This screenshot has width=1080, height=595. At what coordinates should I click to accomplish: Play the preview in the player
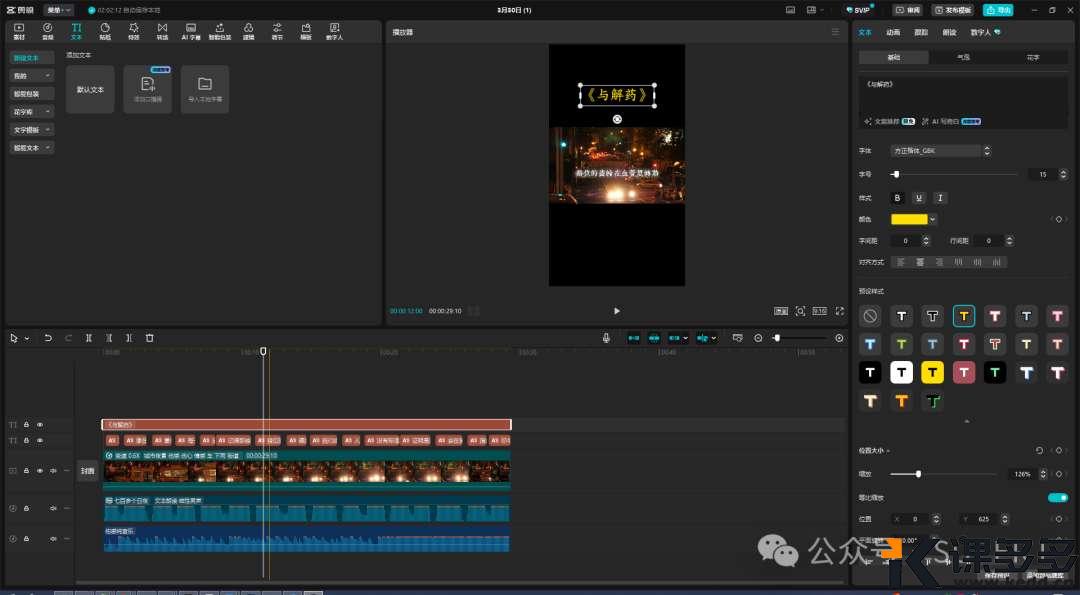(616, 311)
